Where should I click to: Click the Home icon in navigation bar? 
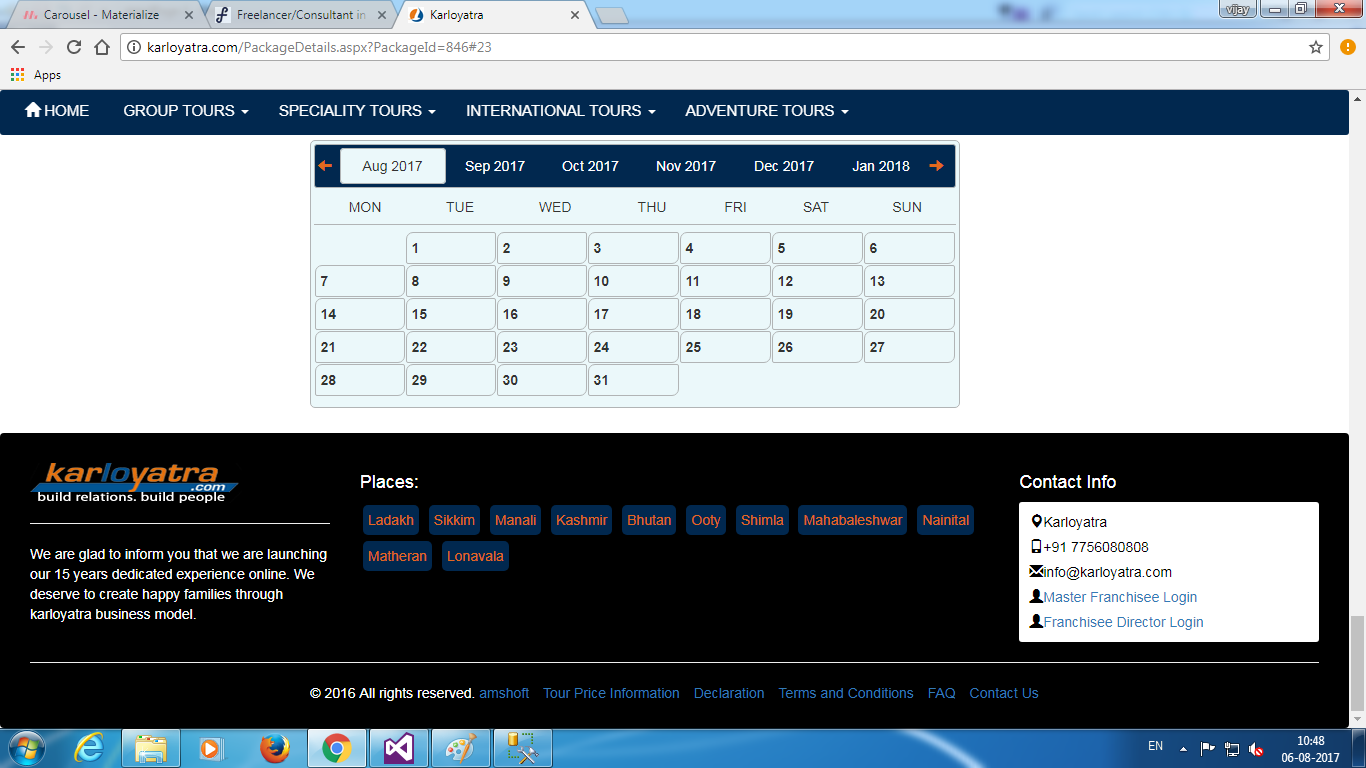[x=34, y=111]
